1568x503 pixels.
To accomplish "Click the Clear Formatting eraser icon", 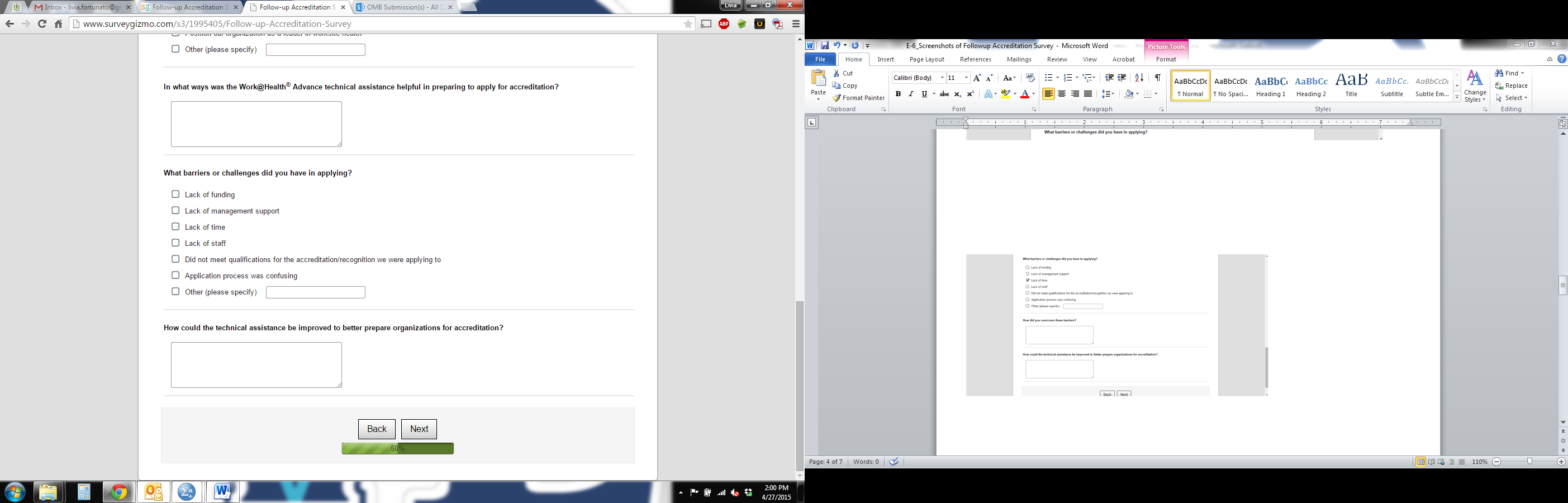I will click(1030, 78).
